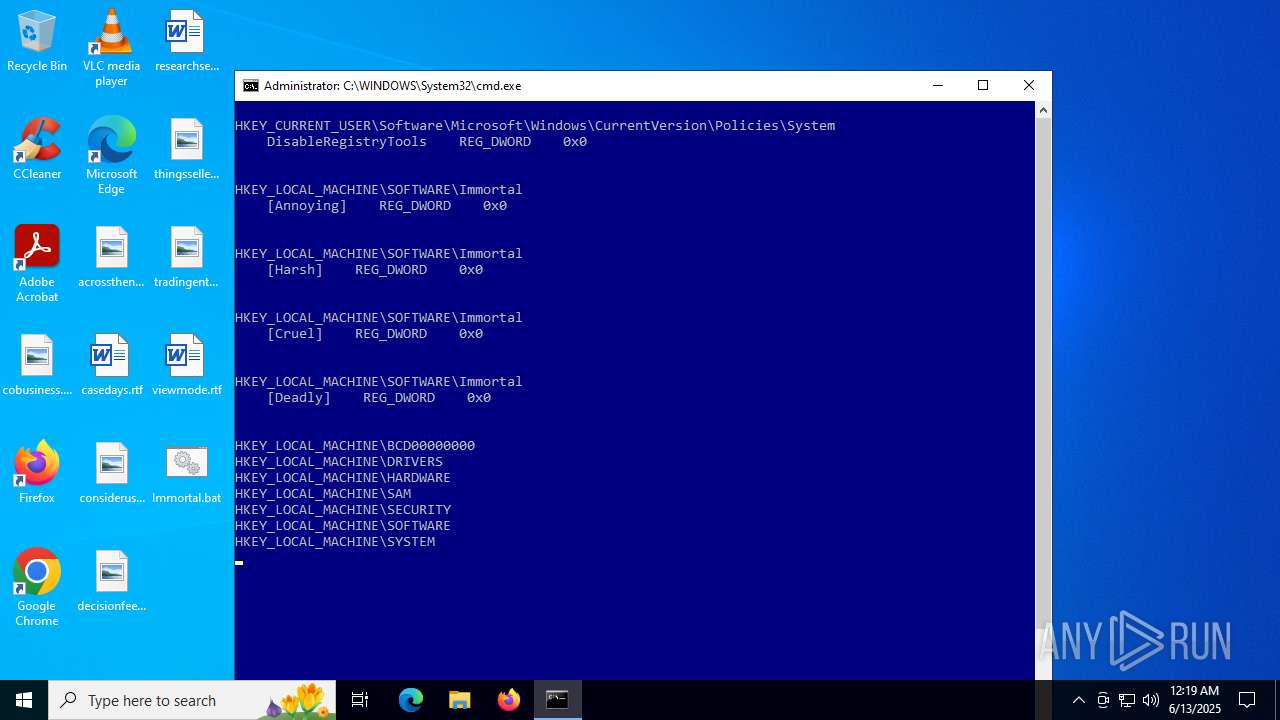The height and width of the screenshot is (720, 1280).
Task: Select Immortal.bat batch file
Action: (186, 473)
